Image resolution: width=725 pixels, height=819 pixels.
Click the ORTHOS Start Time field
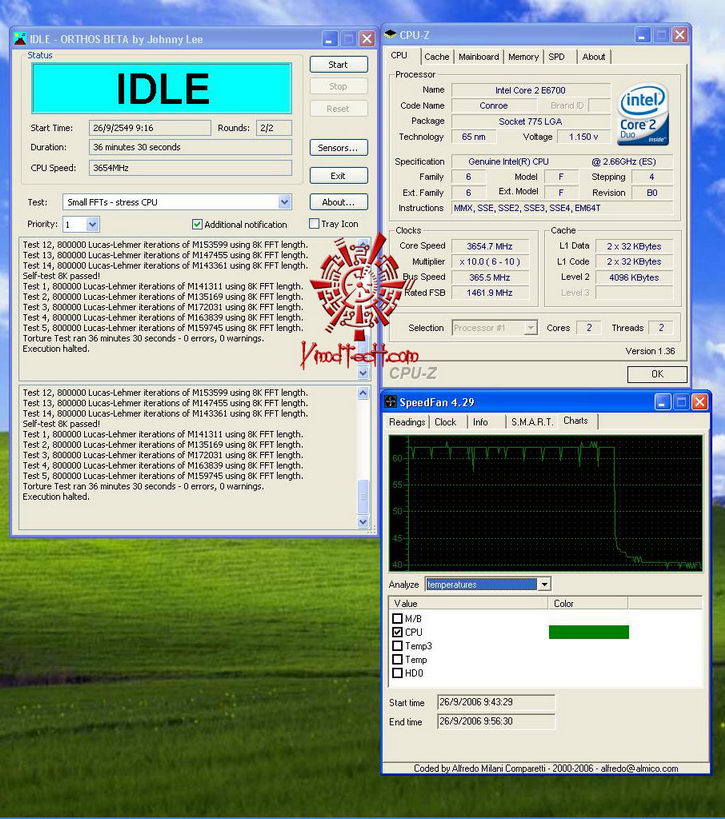tap(149, 128)
